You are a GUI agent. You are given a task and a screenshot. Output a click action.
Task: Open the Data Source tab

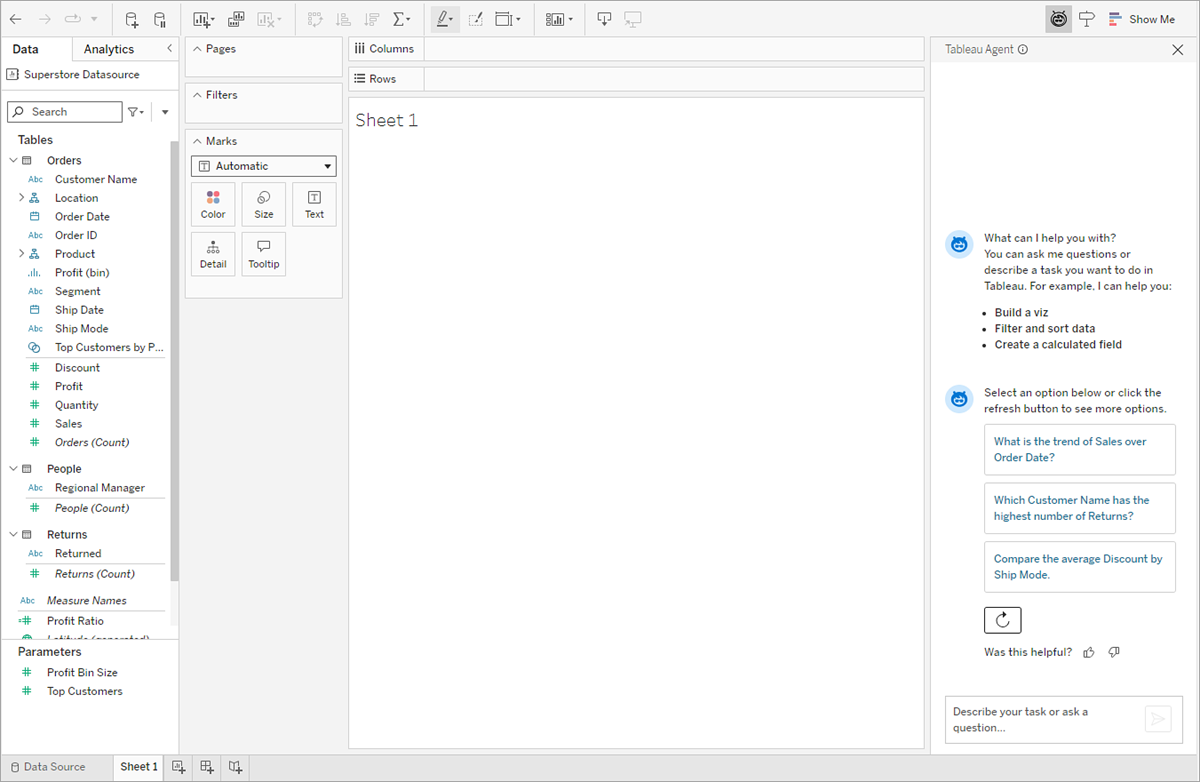pos(48,767)
